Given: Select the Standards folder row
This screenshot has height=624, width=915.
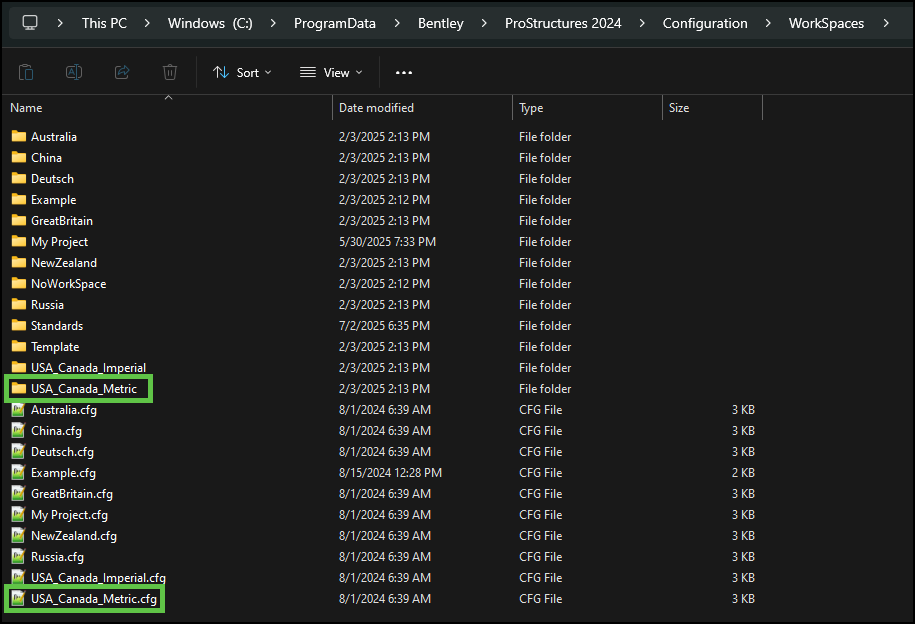Looking at the screenshot, I should pos(57,326).
